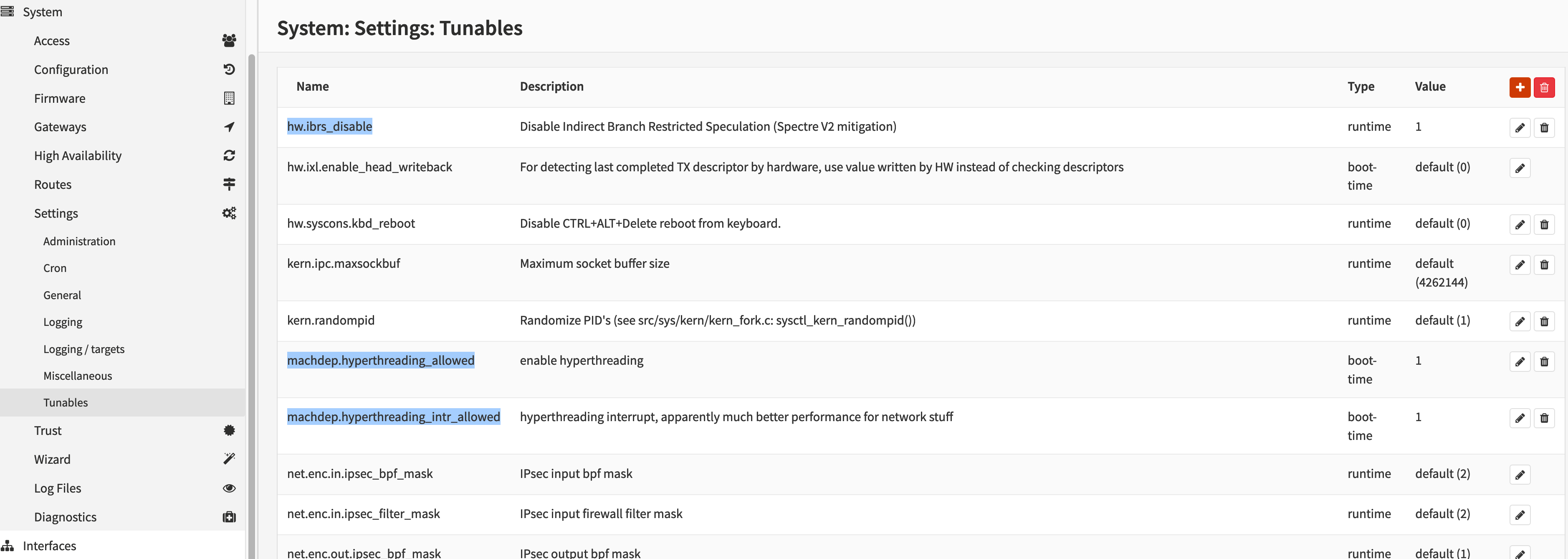Delete the hw.syscons.kbd_reboot tunable
This screenshot has height=559, width=1568.
pyautogui.click(x=1544, y=225)
